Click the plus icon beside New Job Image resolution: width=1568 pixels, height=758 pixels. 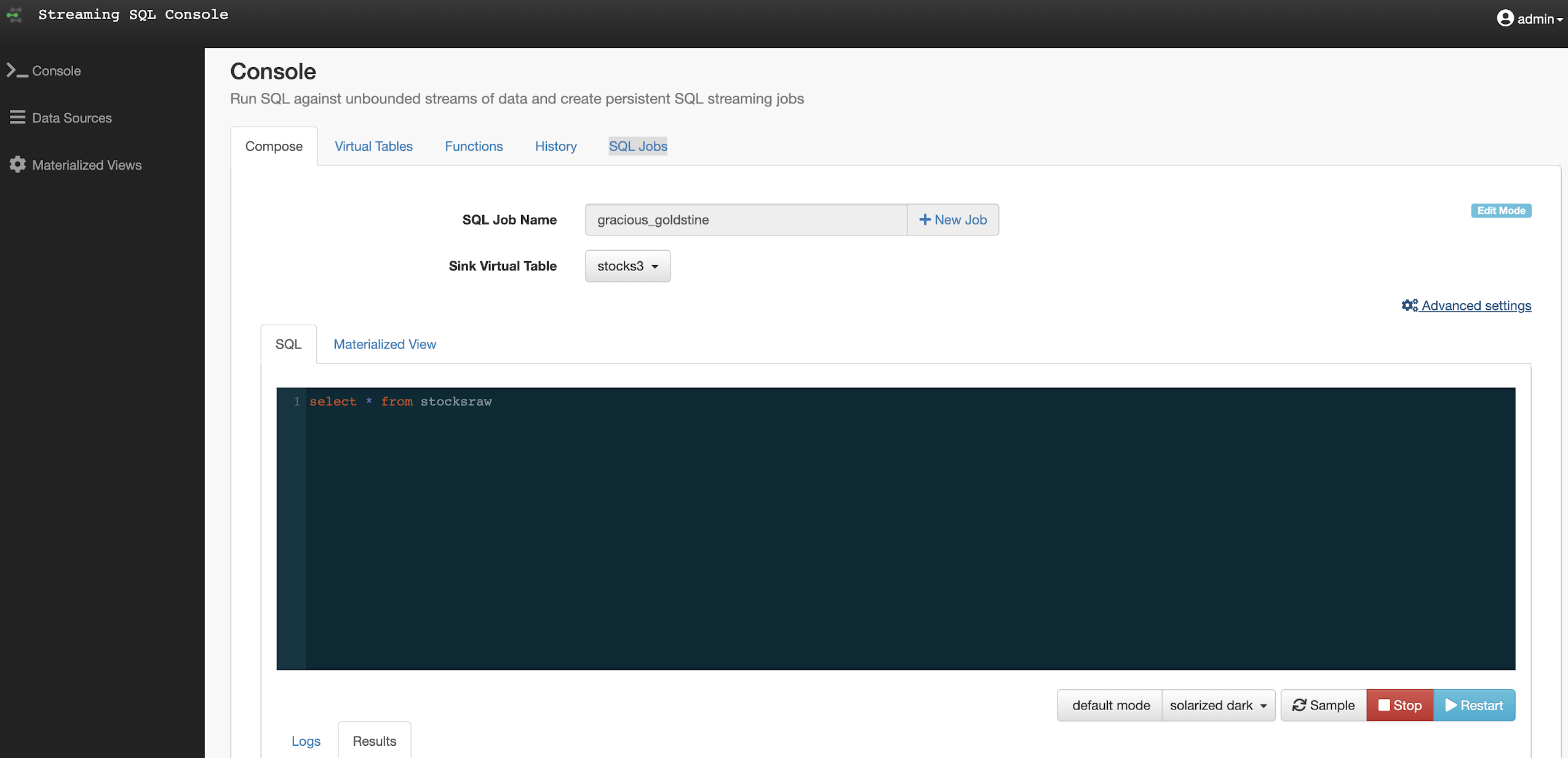coord(924,219)
